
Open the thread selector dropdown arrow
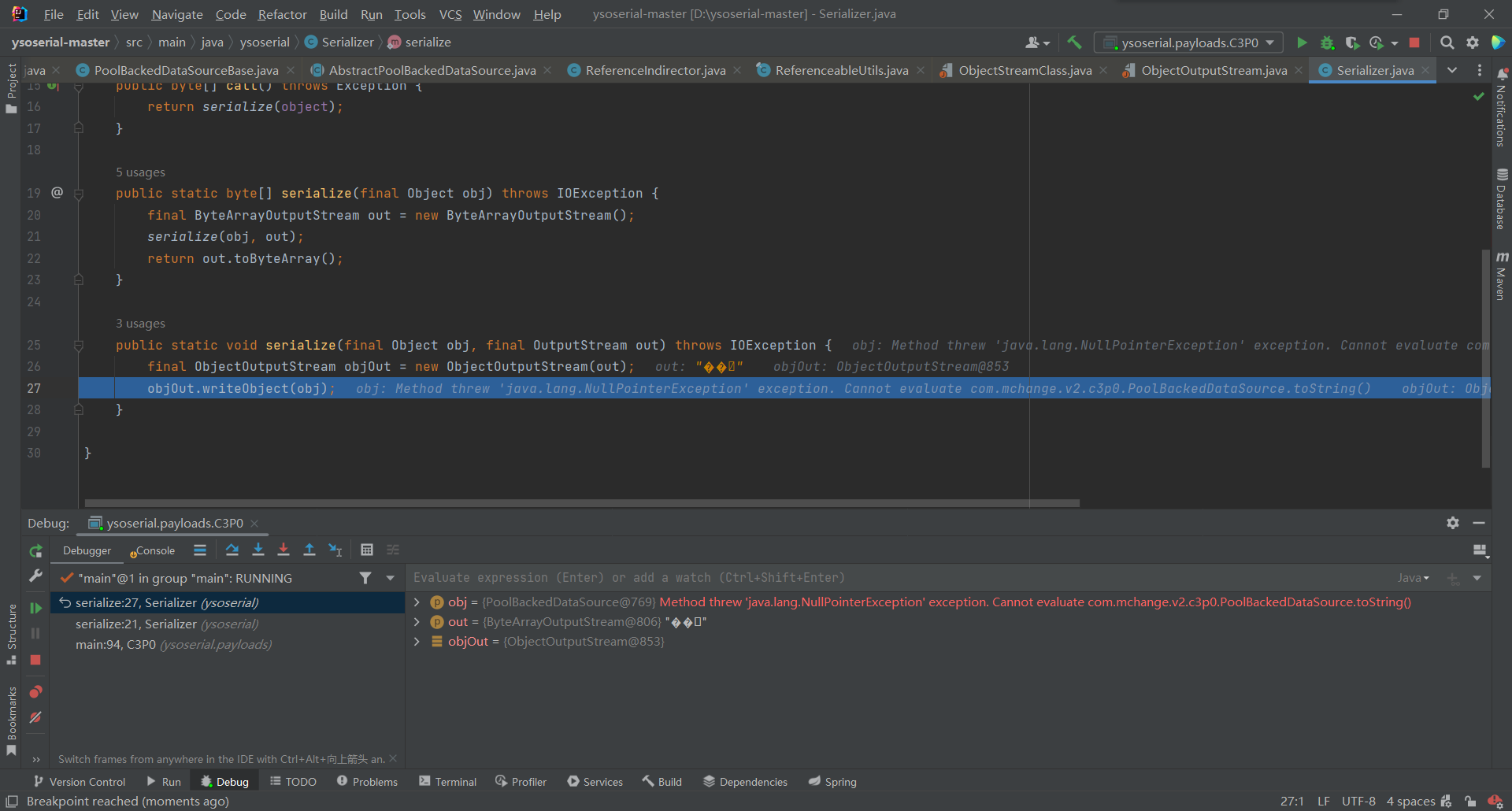pyautogui.click(x=390, y=578)
